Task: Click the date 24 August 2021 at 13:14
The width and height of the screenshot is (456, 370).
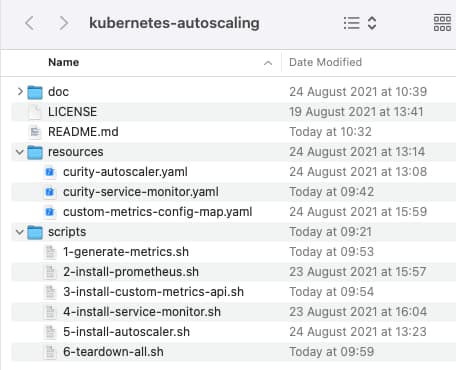Action: click(357, 152)
